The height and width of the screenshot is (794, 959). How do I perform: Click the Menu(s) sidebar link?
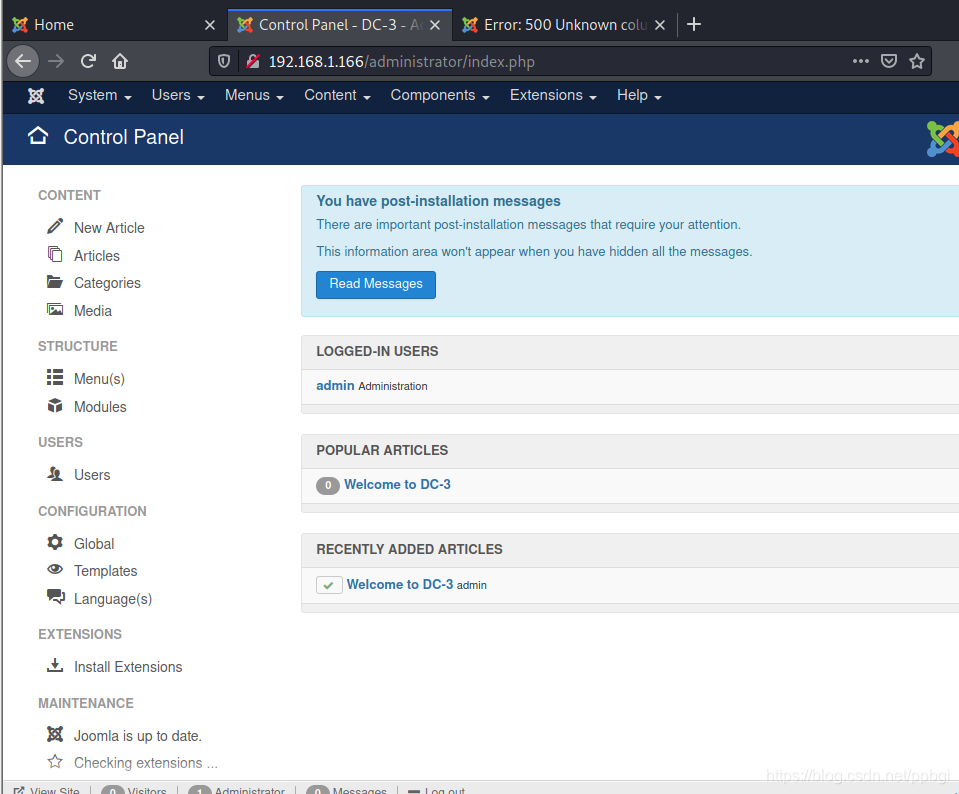tap(100, 379)
